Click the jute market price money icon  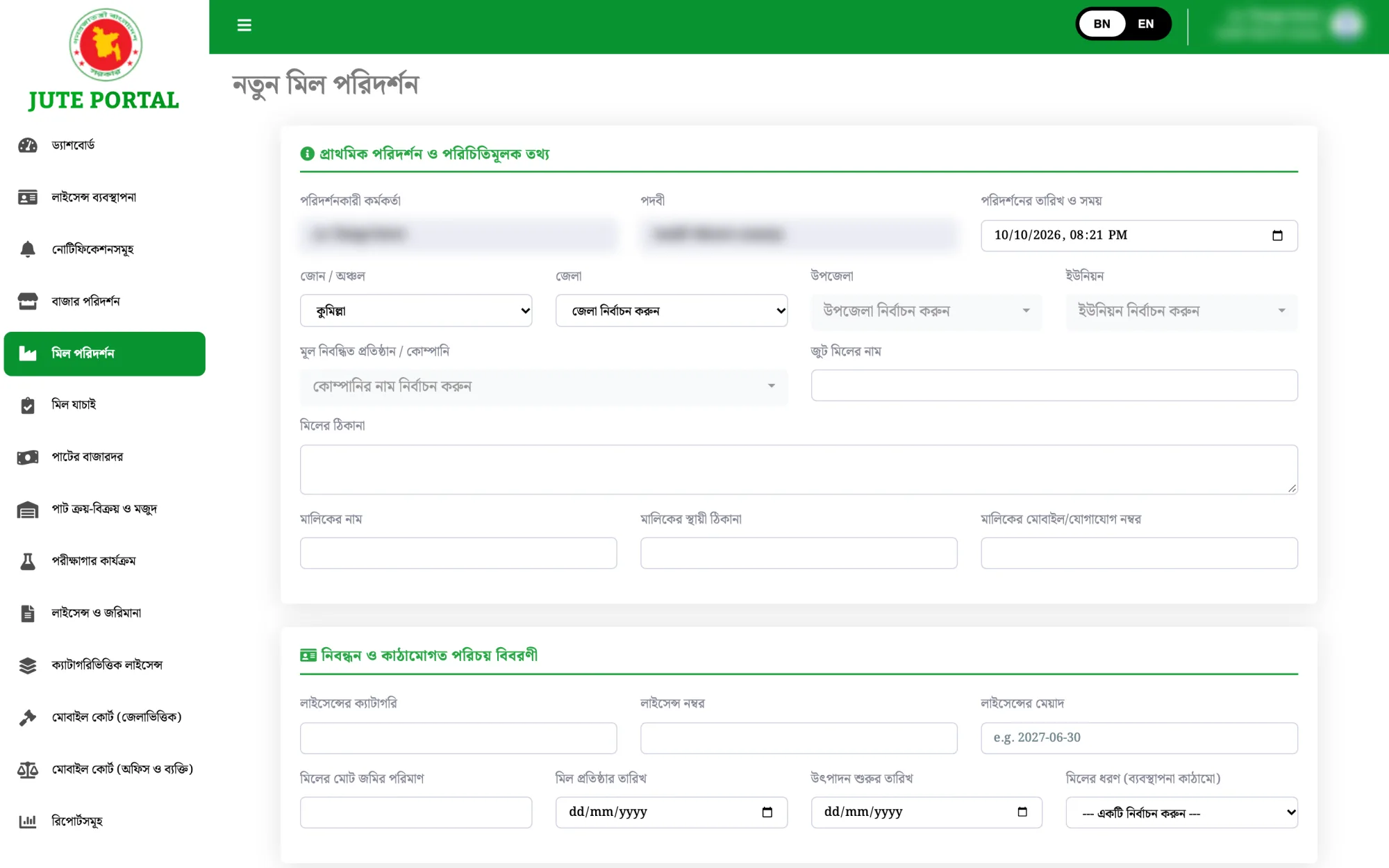pyautogui.click(x=28, y=457)
